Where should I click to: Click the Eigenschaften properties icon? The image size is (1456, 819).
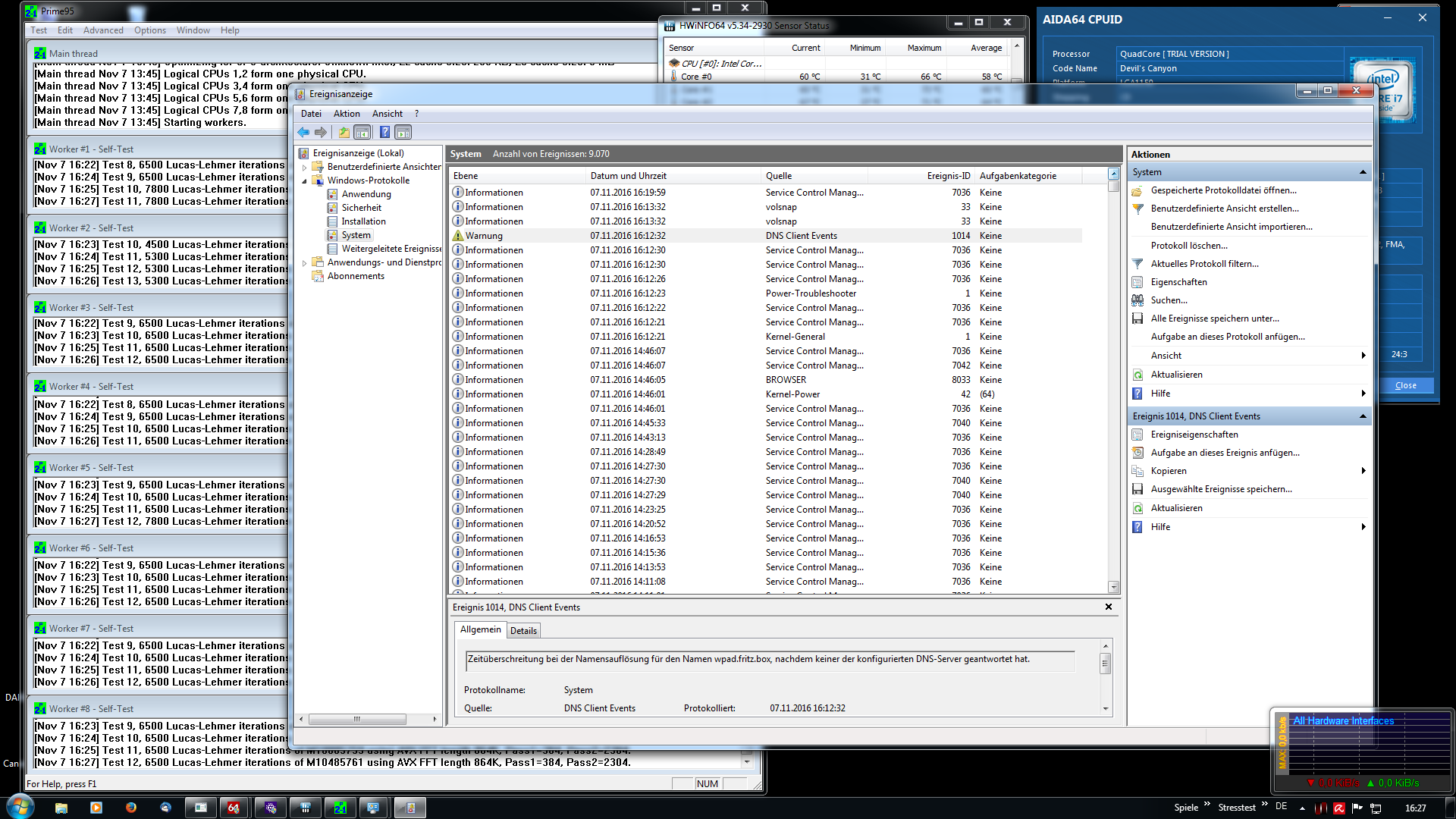pos(1137,282)
